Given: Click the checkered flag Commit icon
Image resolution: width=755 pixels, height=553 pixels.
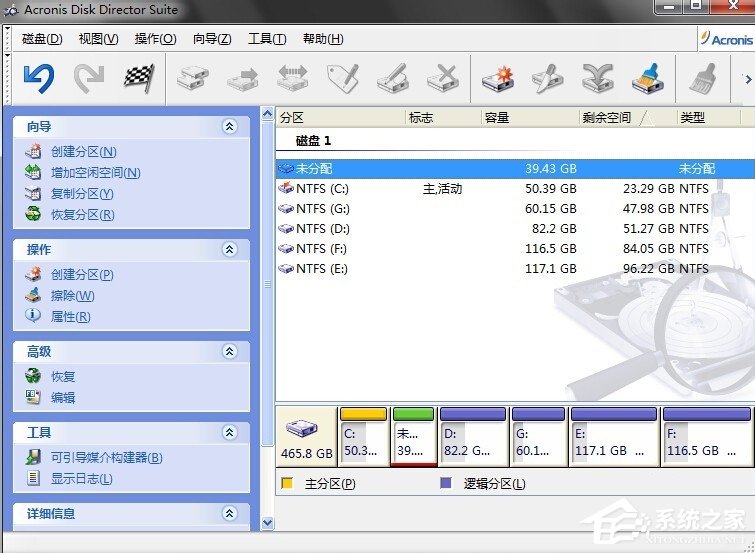Looking at the screenshot, I should point(137,77).
